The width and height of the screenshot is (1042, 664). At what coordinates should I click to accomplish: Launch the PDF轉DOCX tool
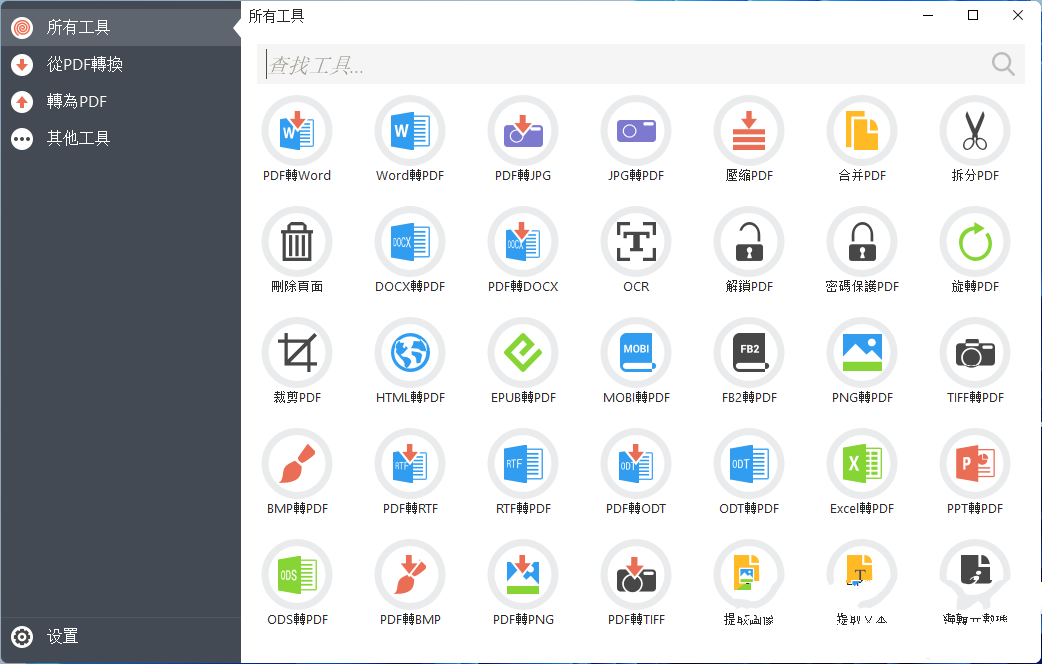pyautogui.click(x=522, y=241)
